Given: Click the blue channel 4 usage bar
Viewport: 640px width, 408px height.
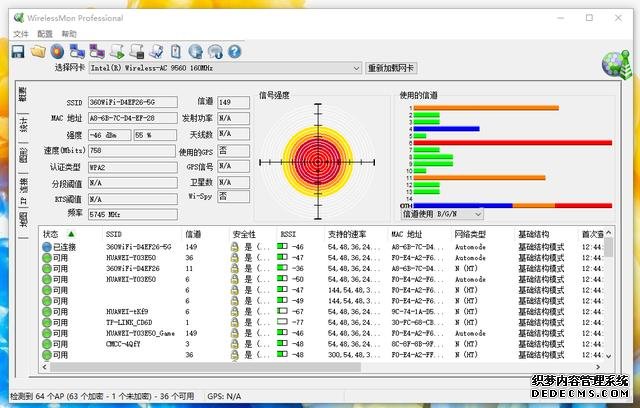Looking at the screenshot, I should coord(447,129).
